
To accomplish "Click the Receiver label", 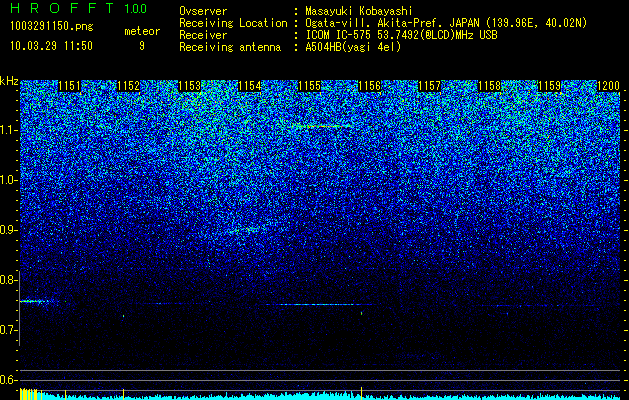I will click(x=203, y=35).
